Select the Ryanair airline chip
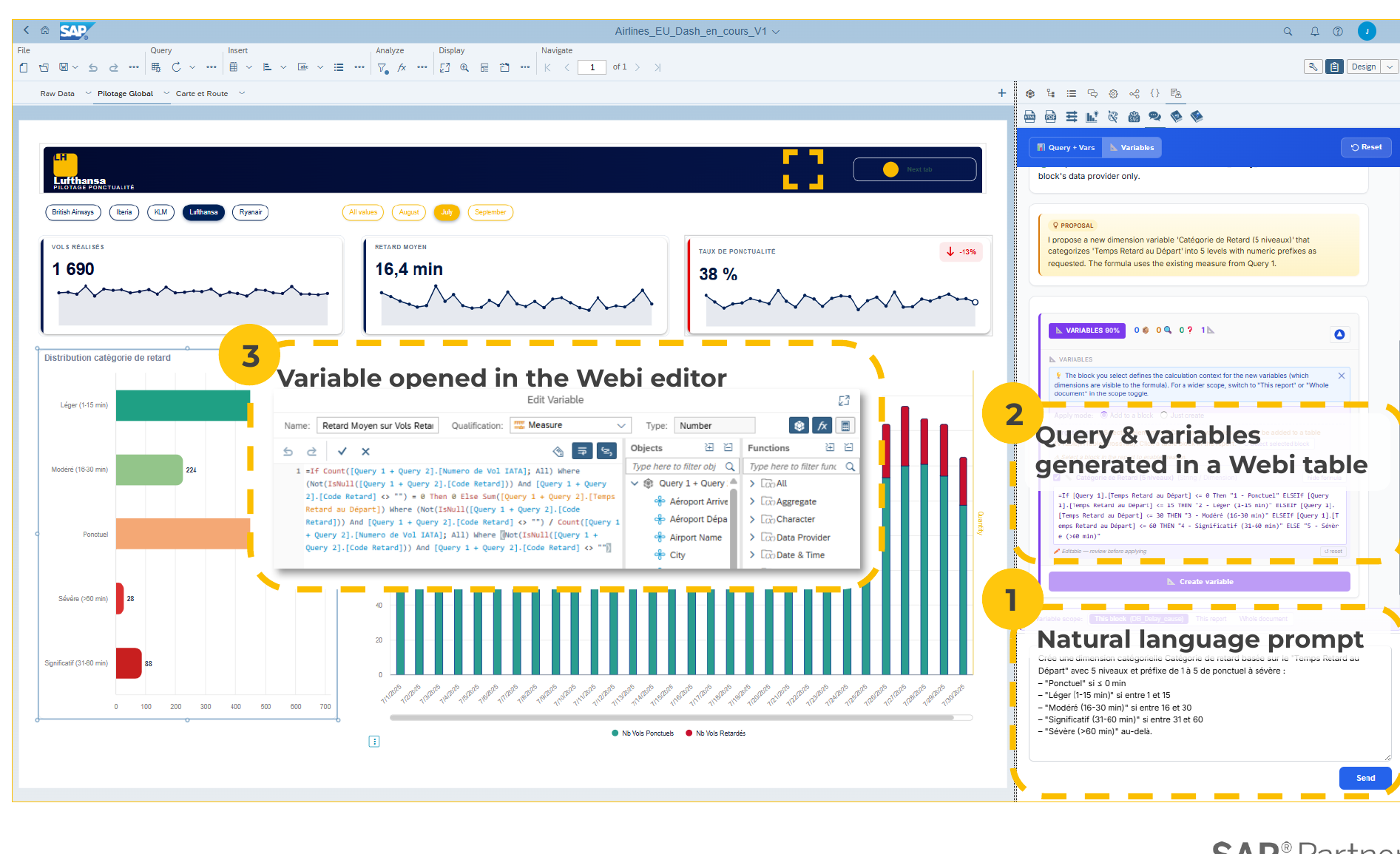The height and width of the screenshot is (854, 1400). (x=251, y=212)
